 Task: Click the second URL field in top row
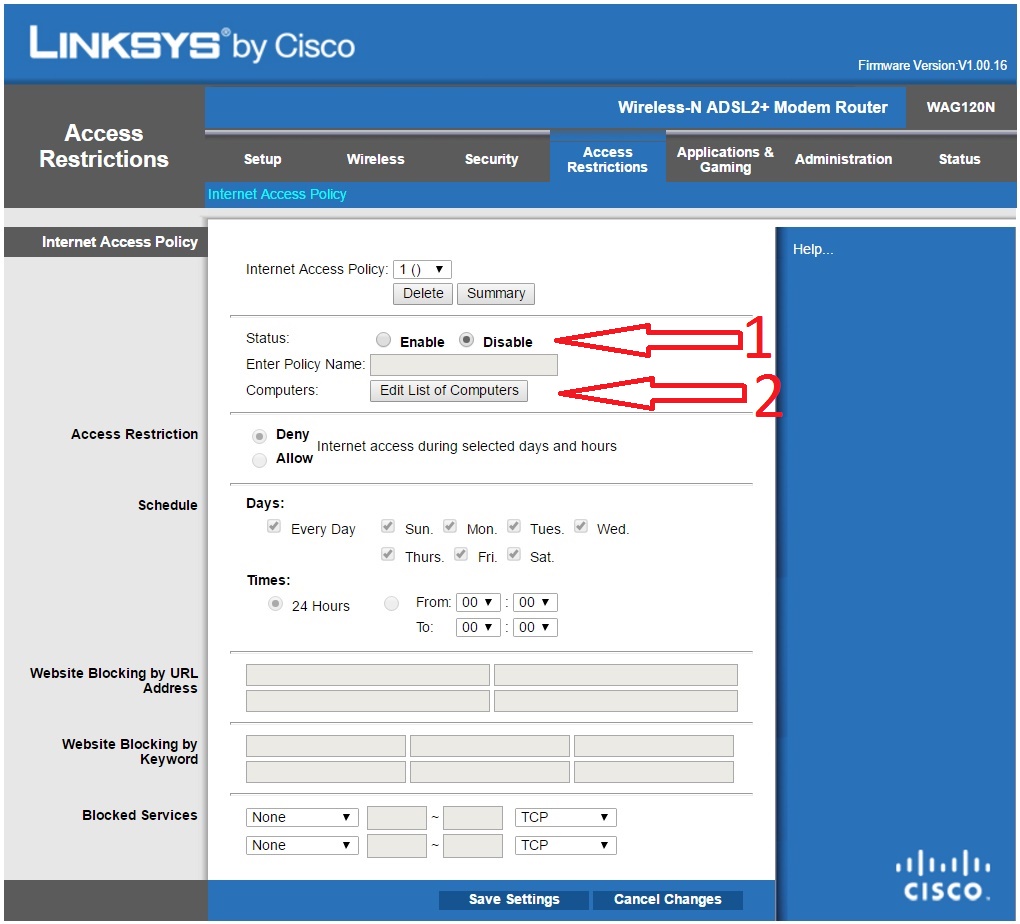pyautogui.click(x=615, y=675)
